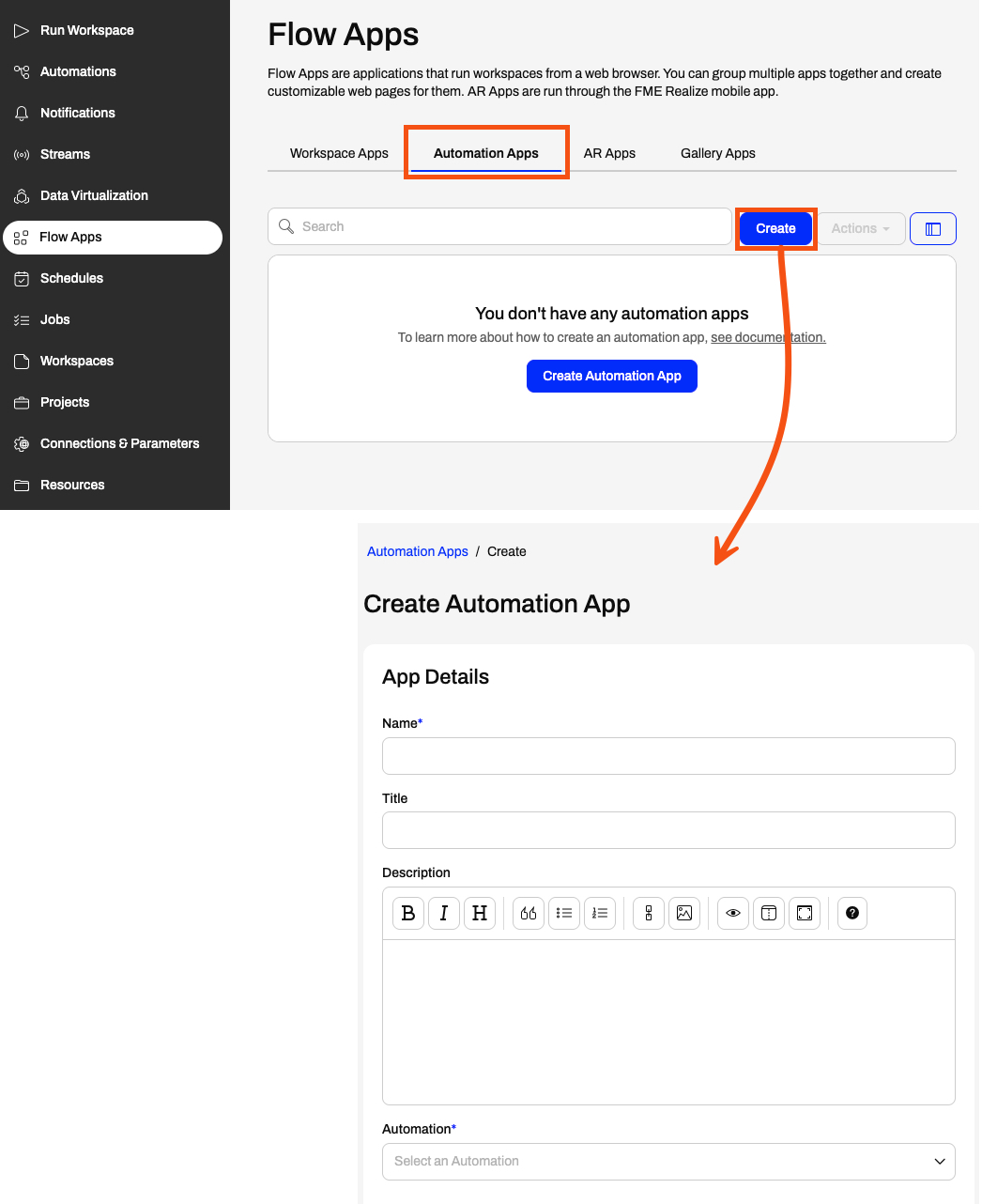Viewport: 982px width, 1204px height.
Task: Click the Connections & Parameters globe icon
Action: pyautogui.click(x=22, y=443)
